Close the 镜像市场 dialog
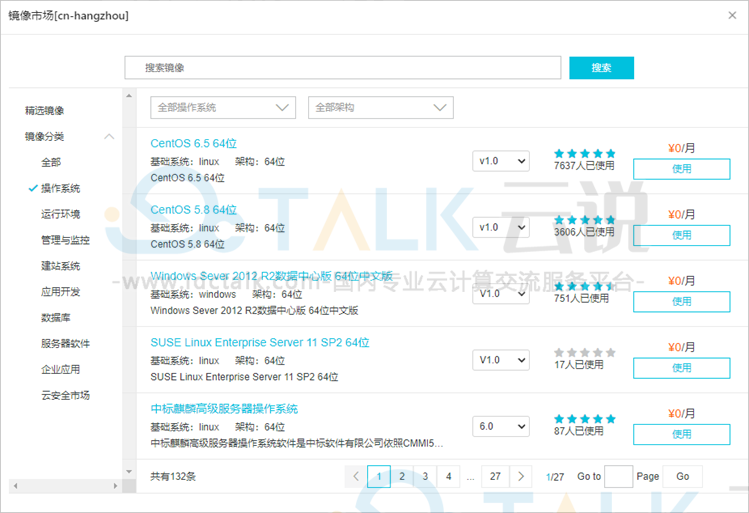The height and width of the screenshot is (513, 749). (x=732, y=16)
